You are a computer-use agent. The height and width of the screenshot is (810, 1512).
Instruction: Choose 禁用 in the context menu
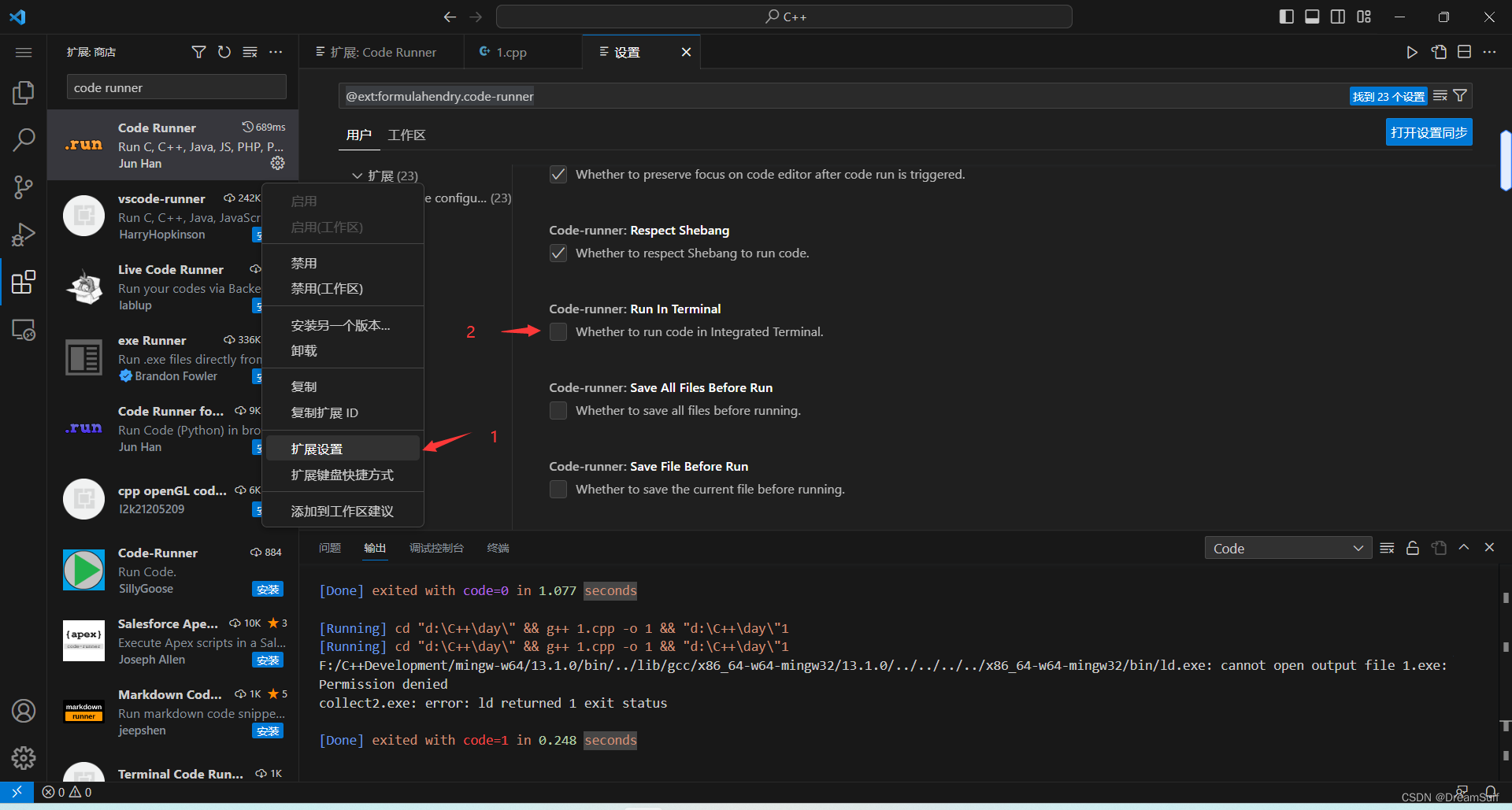343,263
